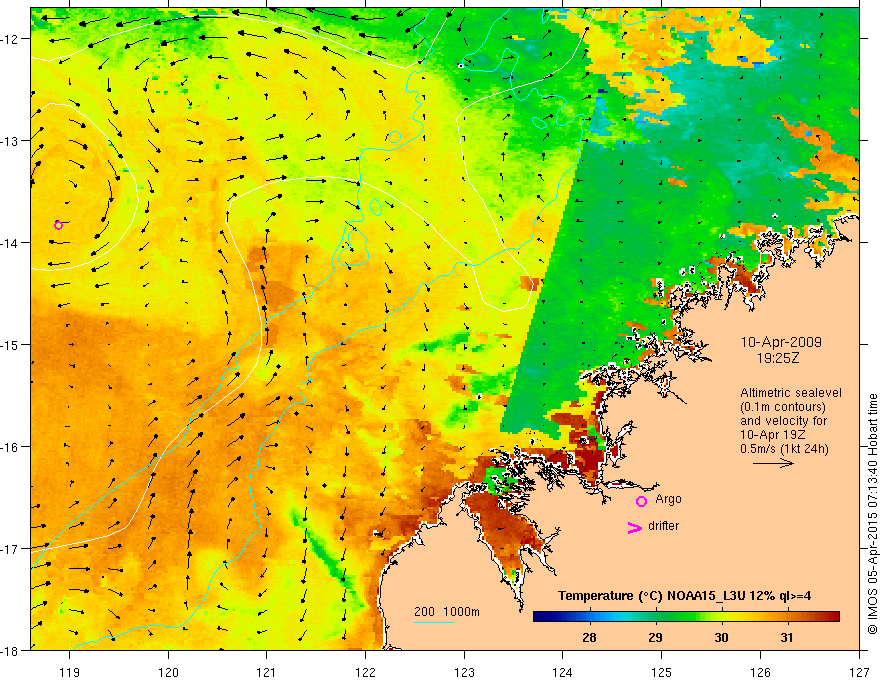Click the "0.5m/s (1kt 24h)" text
880x680 pixels.
[x=785, y=449]
